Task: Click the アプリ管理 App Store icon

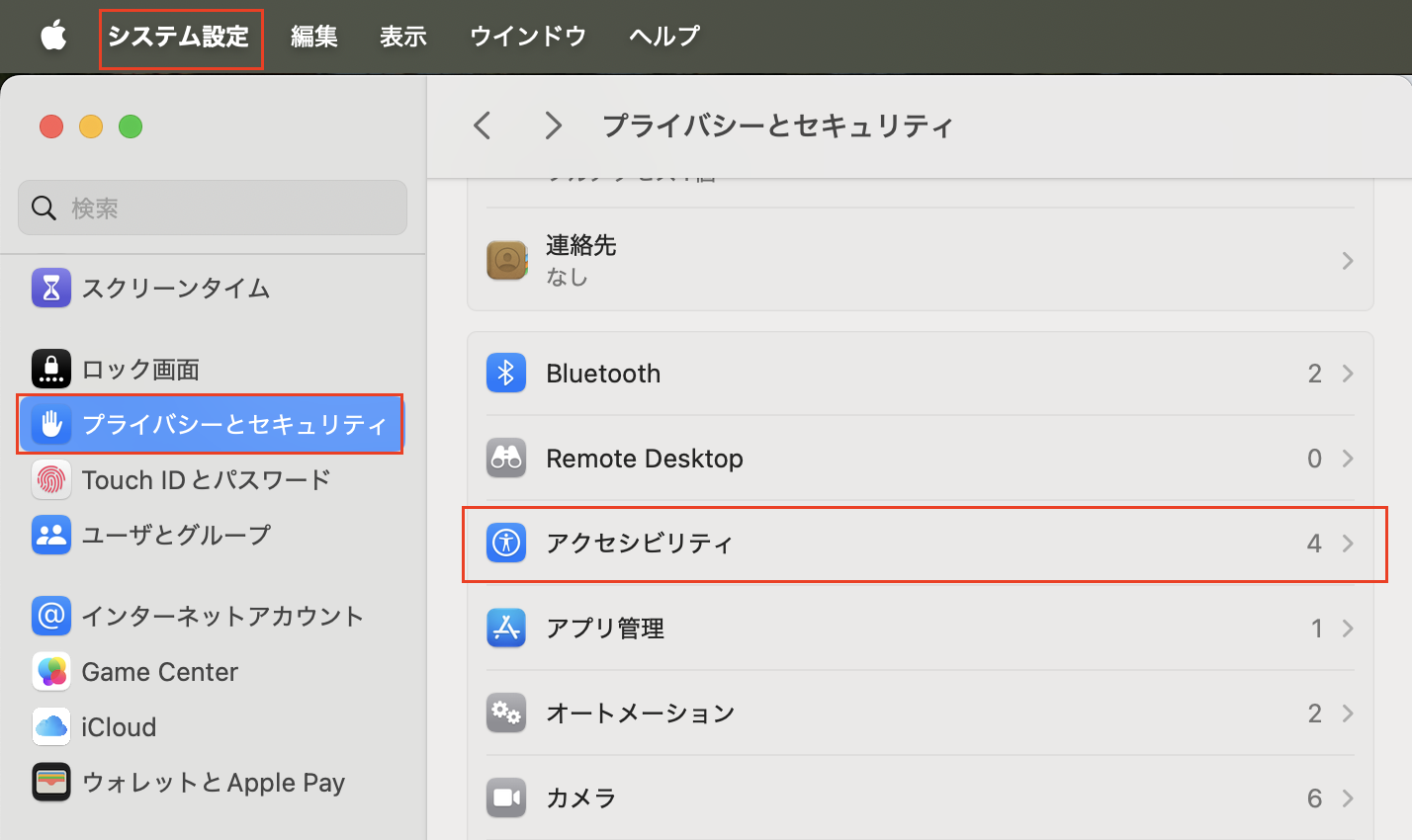Action: [x=506, y=628]
